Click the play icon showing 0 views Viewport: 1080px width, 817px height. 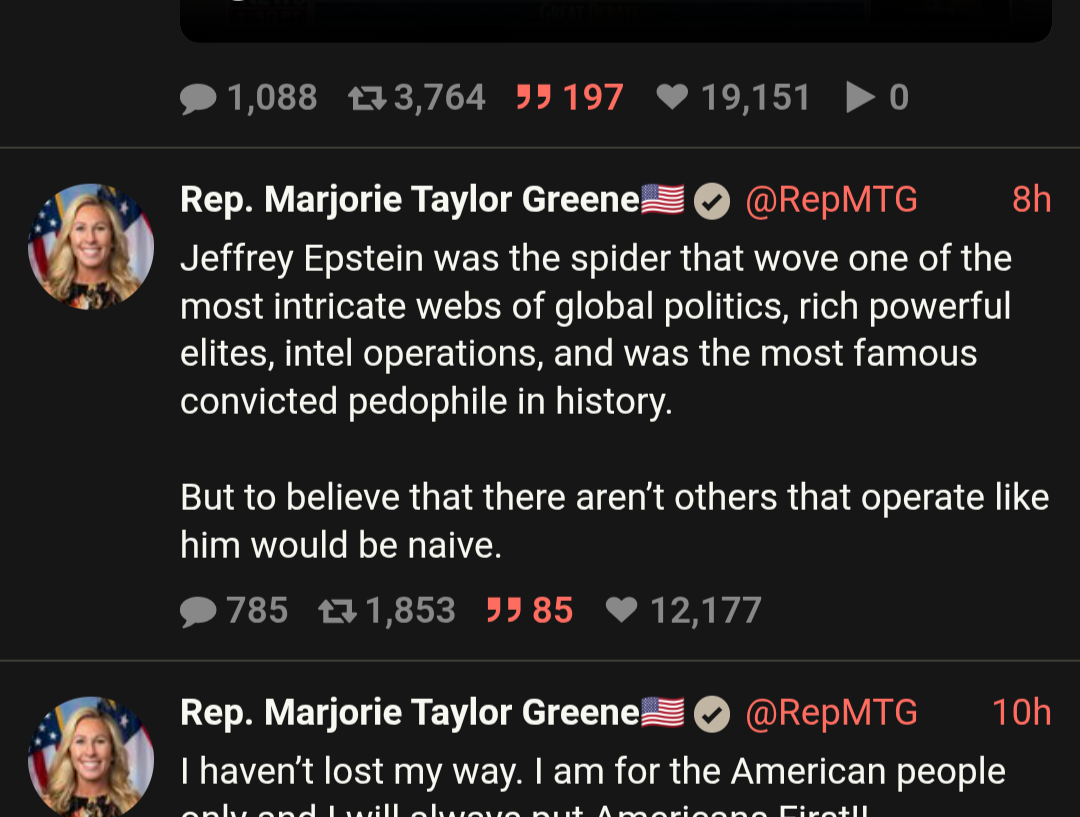[x=860, y=98]
